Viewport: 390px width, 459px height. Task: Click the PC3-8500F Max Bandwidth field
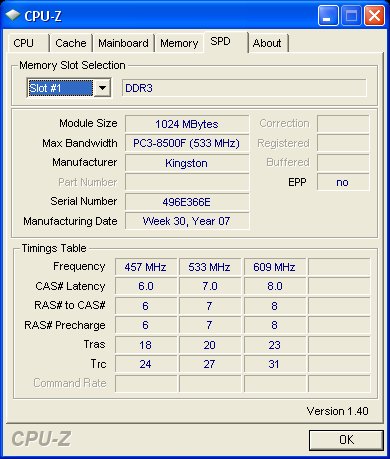tap(187, 143)
